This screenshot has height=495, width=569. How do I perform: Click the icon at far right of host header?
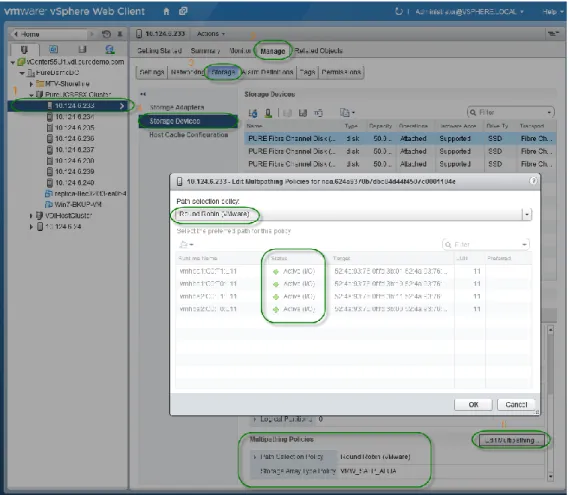click(553, 34)
